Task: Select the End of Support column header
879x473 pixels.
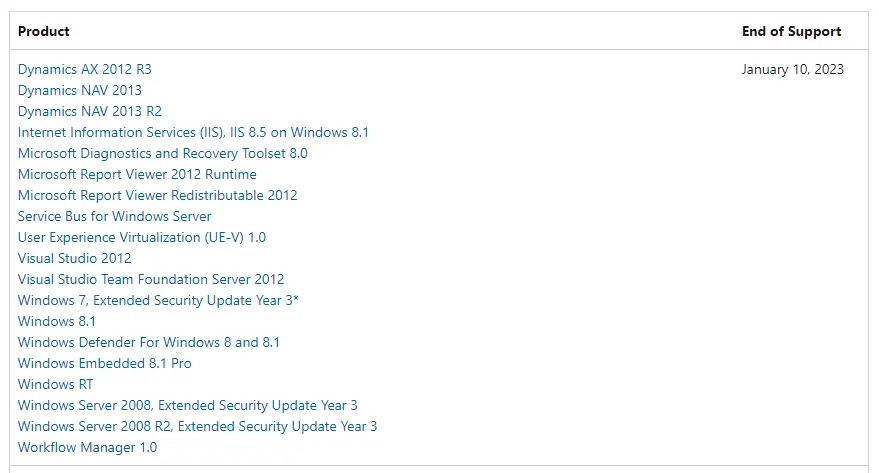Action: coord(792,31)
